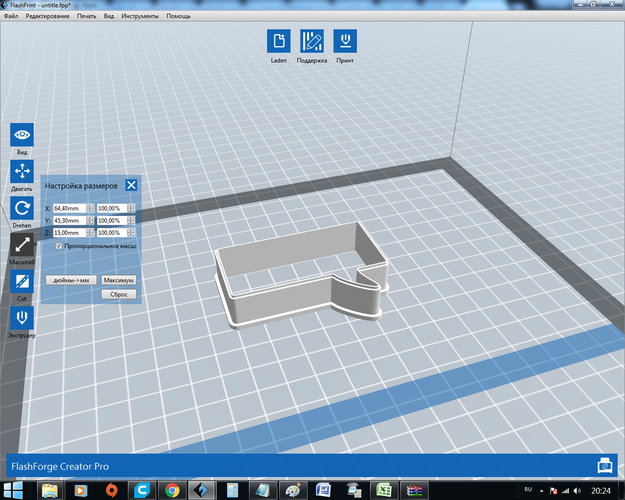Open the calculator taskbar icon
The image size is (625, 500).
232,490
